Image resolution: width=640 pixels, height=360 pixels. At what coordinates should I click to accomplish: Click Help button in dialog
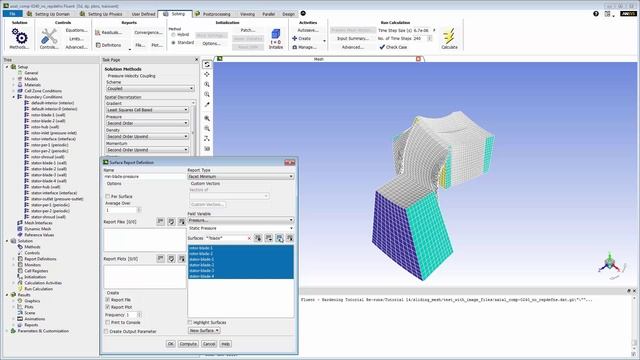(x=225, y=344)
